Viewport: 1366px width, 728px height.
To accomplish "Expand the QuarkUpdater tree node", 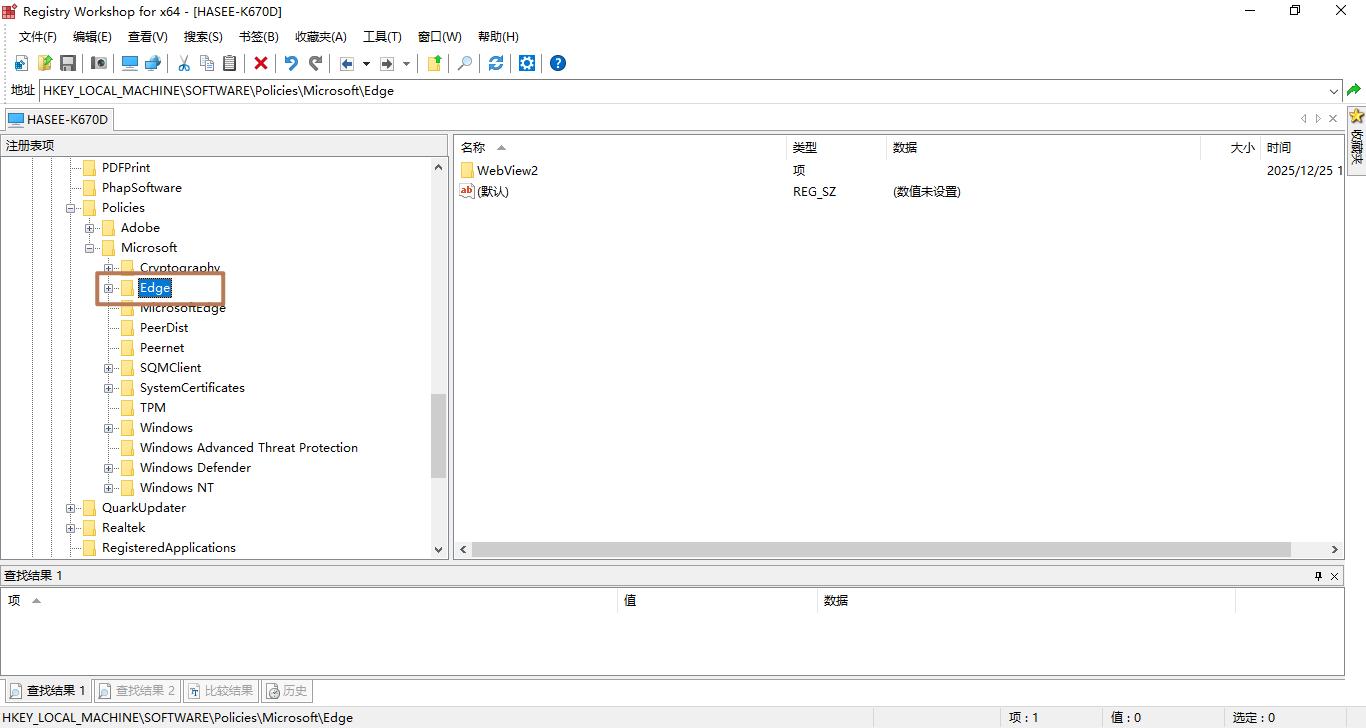I will pos(71,508).
